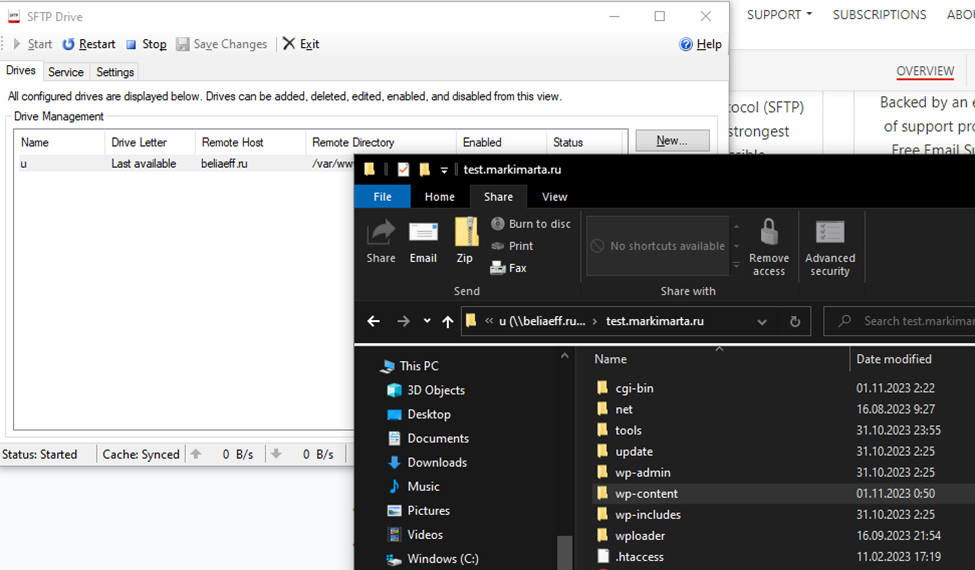
Task: Click the Exit X icon in toolbar
Action: tap(289, 44)
